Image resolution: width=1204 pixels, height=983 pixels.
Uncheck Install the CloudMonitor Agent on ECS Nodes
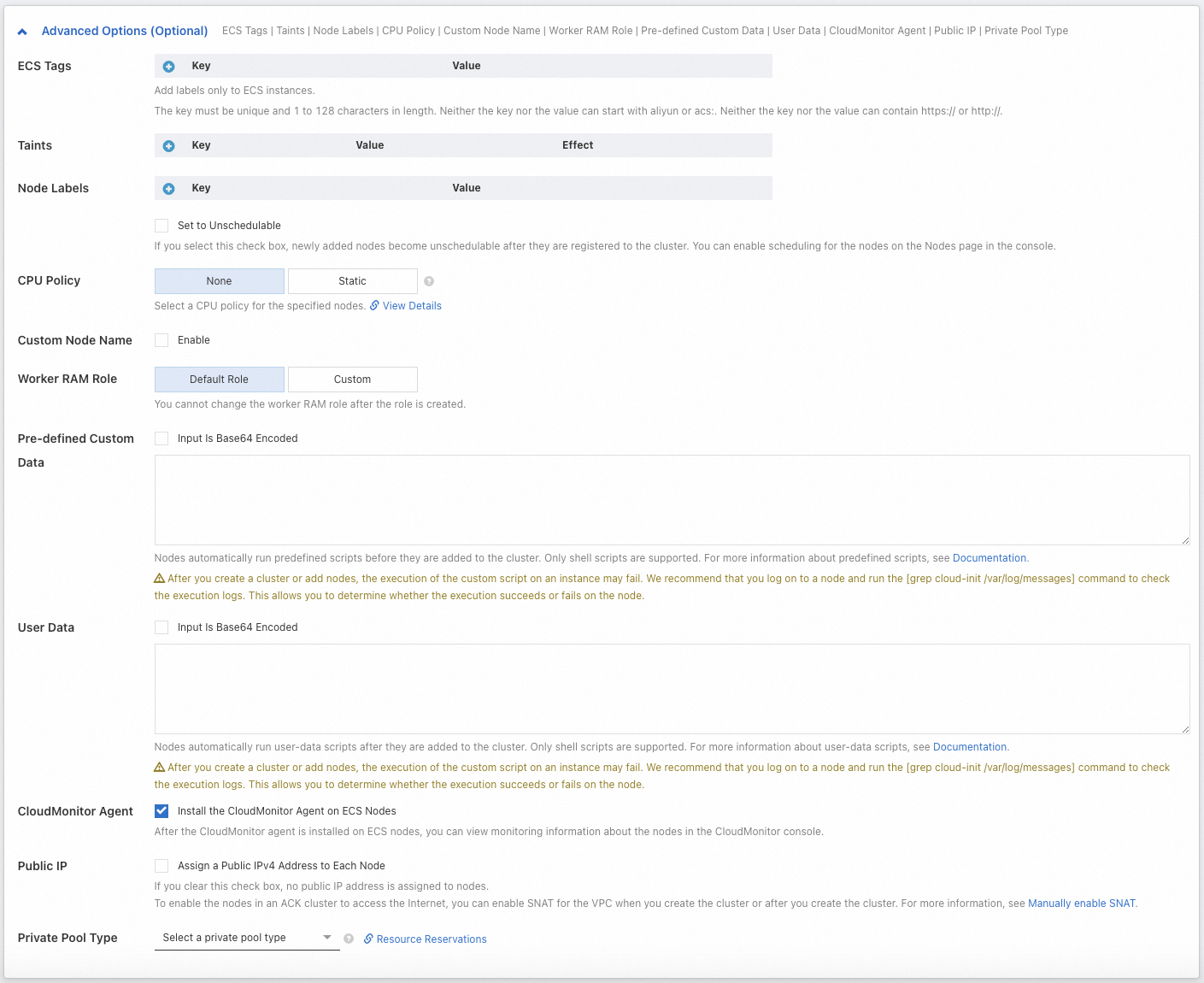point(162,811)
